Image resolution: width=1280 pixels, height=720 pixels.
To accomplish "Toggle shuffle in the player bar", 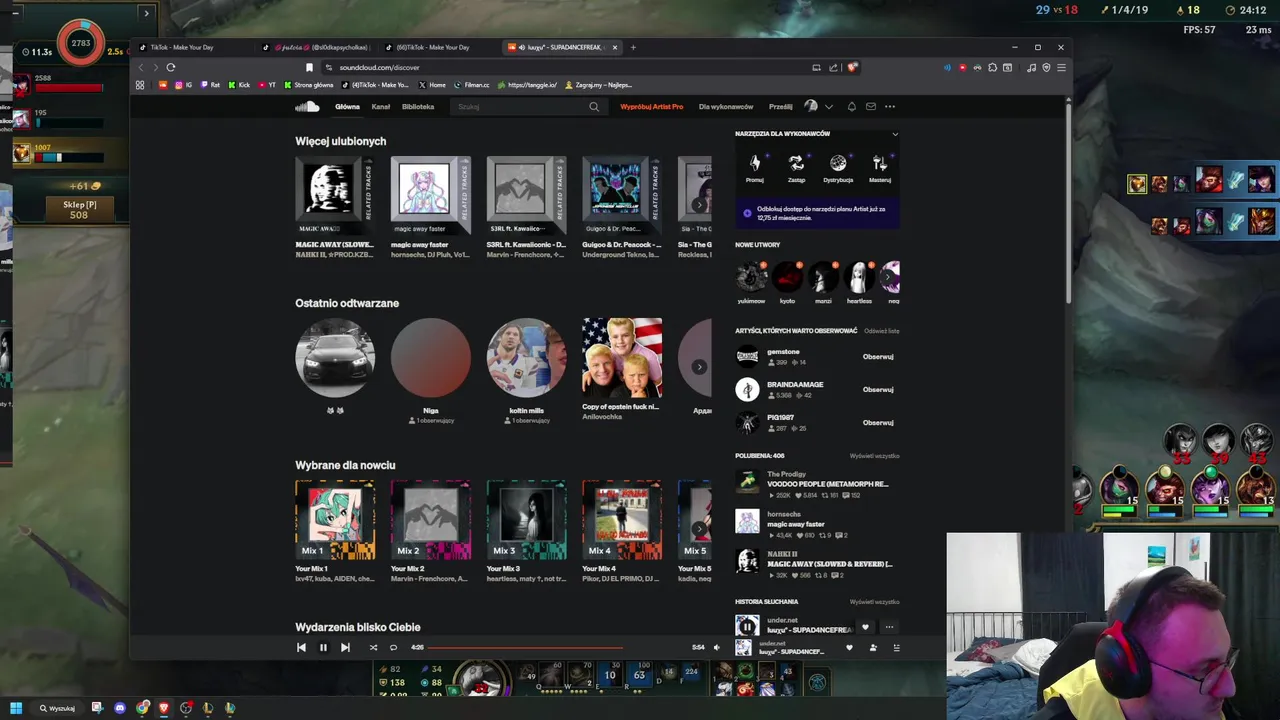I will click(x=373, y=647).
